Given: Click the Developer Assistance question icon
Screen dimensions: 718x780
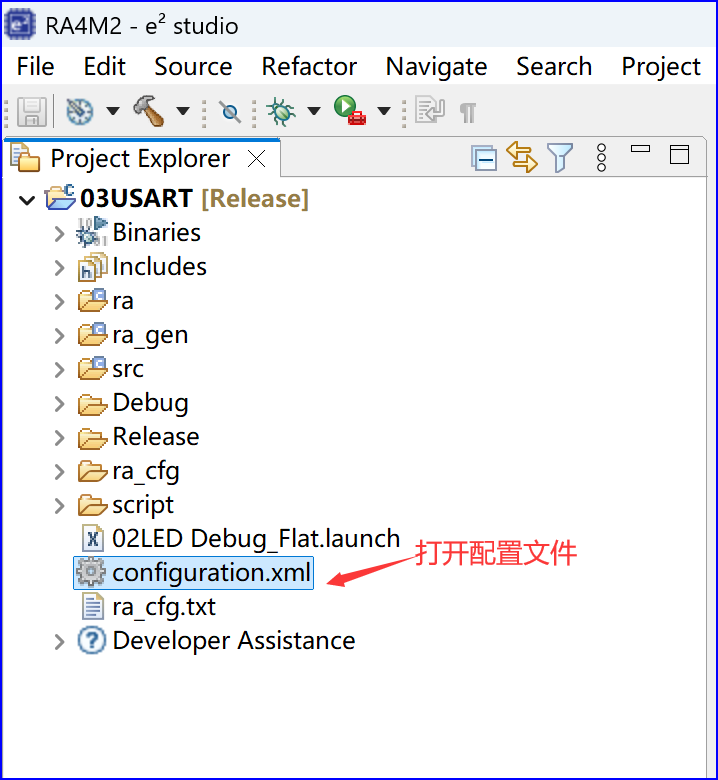Looking at the screenshot, I should 92,640.
